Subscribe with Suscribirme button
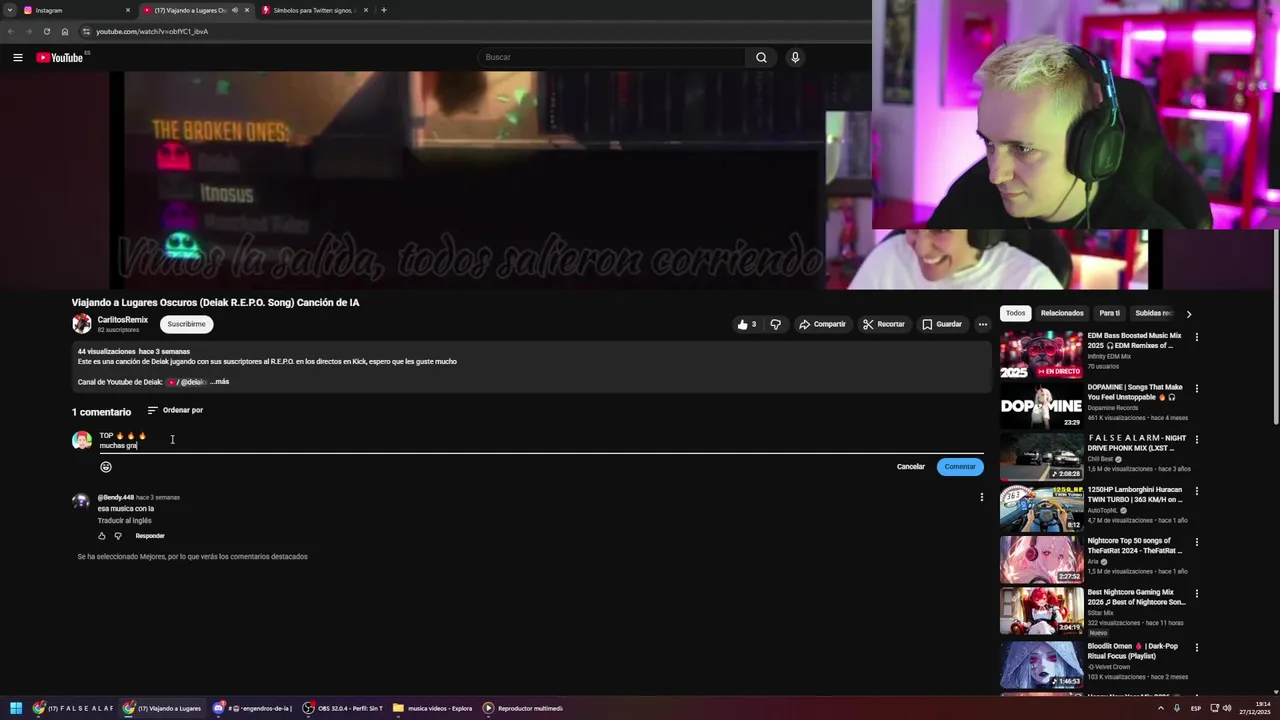 [186, 324]
